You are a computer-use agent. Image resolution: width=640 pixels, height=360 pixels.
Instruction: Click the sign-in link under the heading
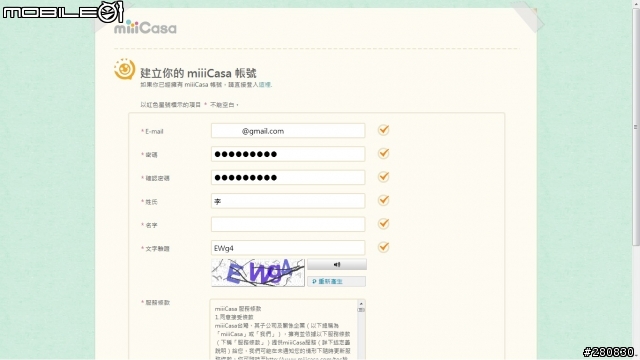tap(264, 84)
